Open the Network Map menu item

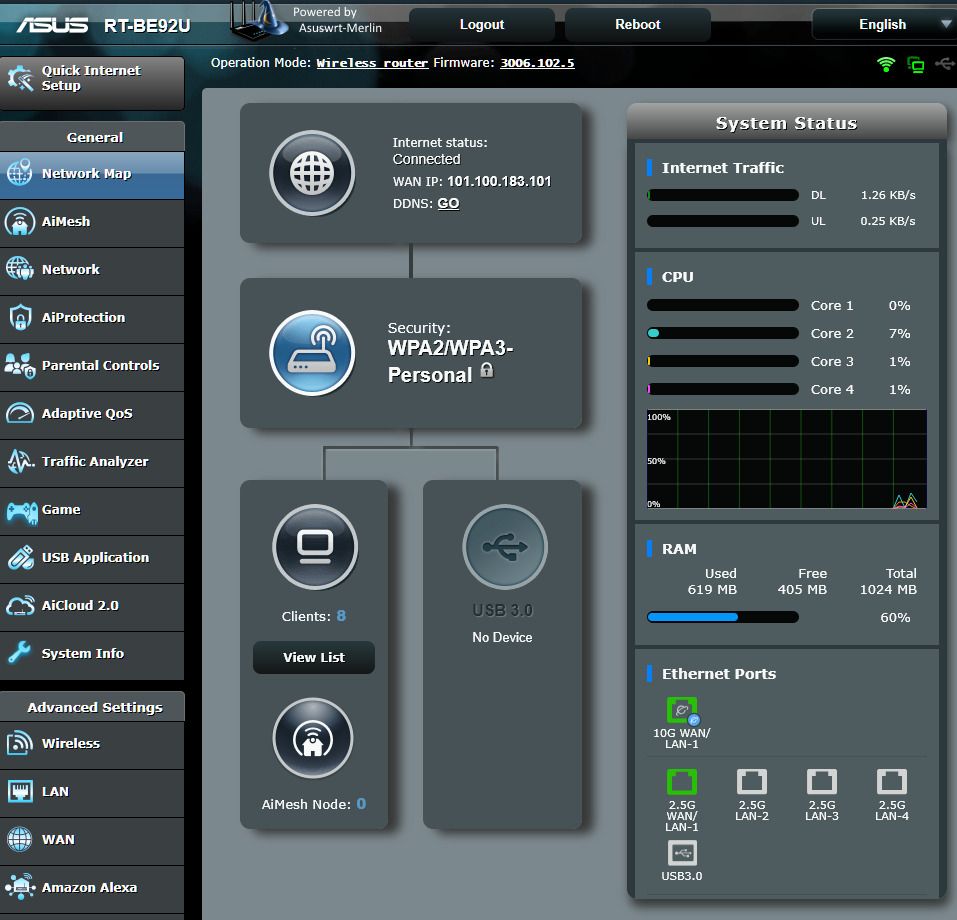tap(92, 174)
